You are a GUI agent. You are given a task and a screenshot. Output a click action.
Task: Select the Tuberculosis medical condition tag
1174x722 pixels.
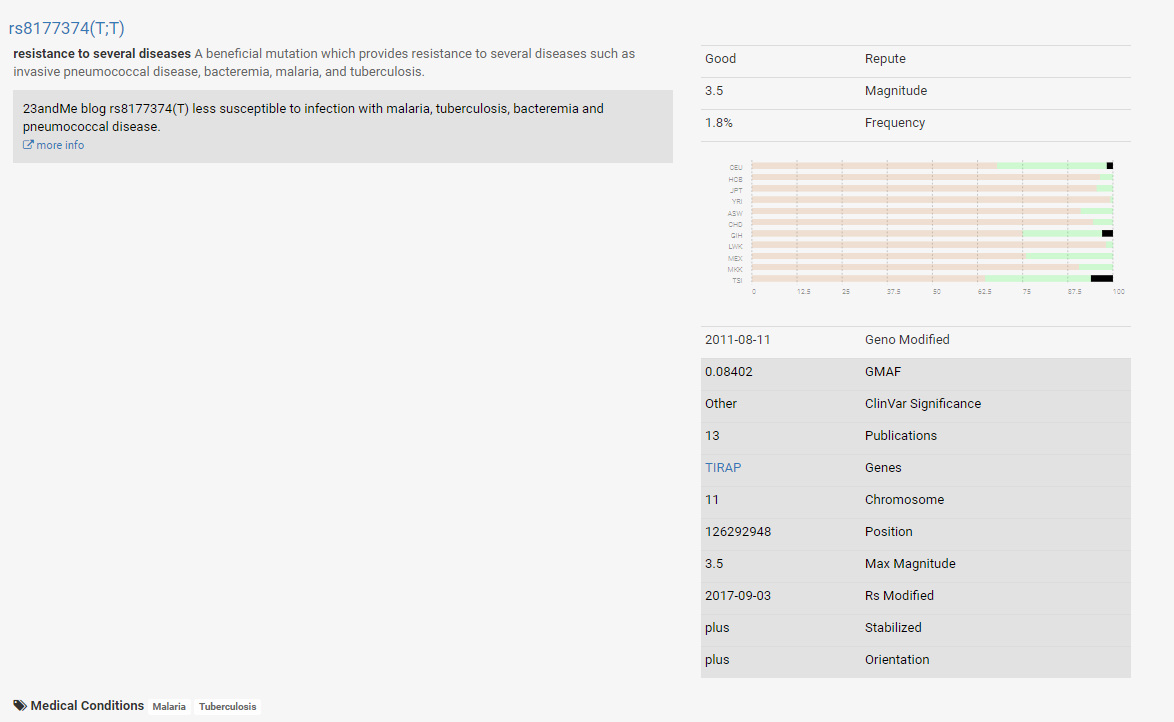point(228,706)
